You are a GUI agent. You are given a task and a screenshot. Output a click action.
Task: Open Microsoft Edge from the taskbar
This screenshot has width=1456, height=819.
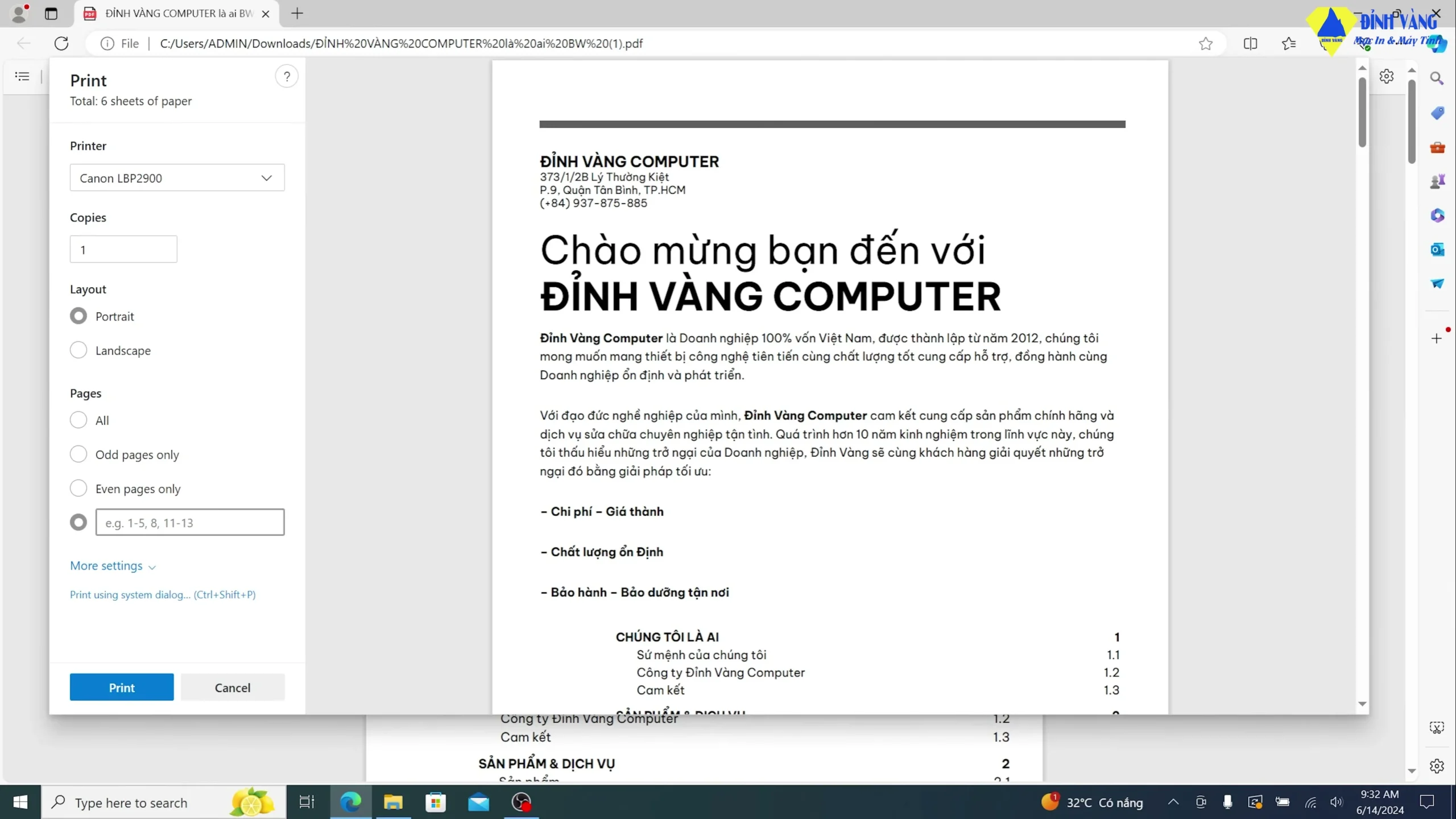[x=350, y=802]
